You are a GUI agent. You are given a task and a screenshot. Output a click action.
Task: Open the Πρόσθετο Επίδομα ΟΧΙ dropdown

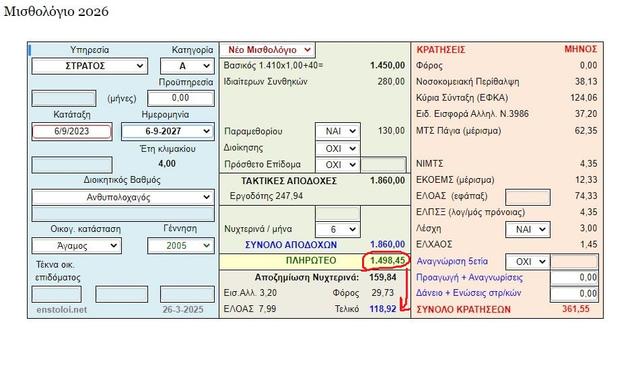point(338,164)
